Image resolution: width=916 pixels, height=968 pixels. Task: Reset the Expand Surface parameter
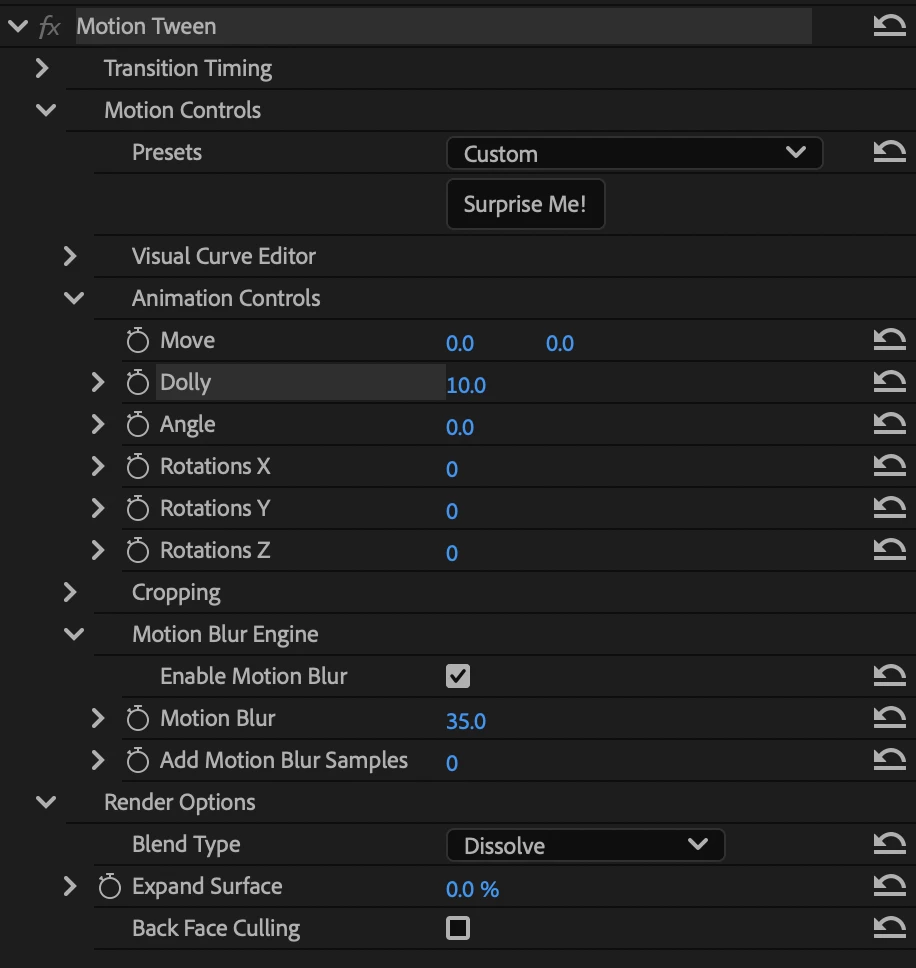pyautogui.click(x=889, y=885)
